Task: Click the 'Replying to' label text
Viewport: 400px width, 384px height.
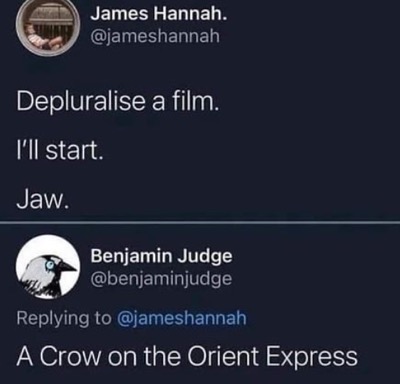Action: click(x=64, y=319)
